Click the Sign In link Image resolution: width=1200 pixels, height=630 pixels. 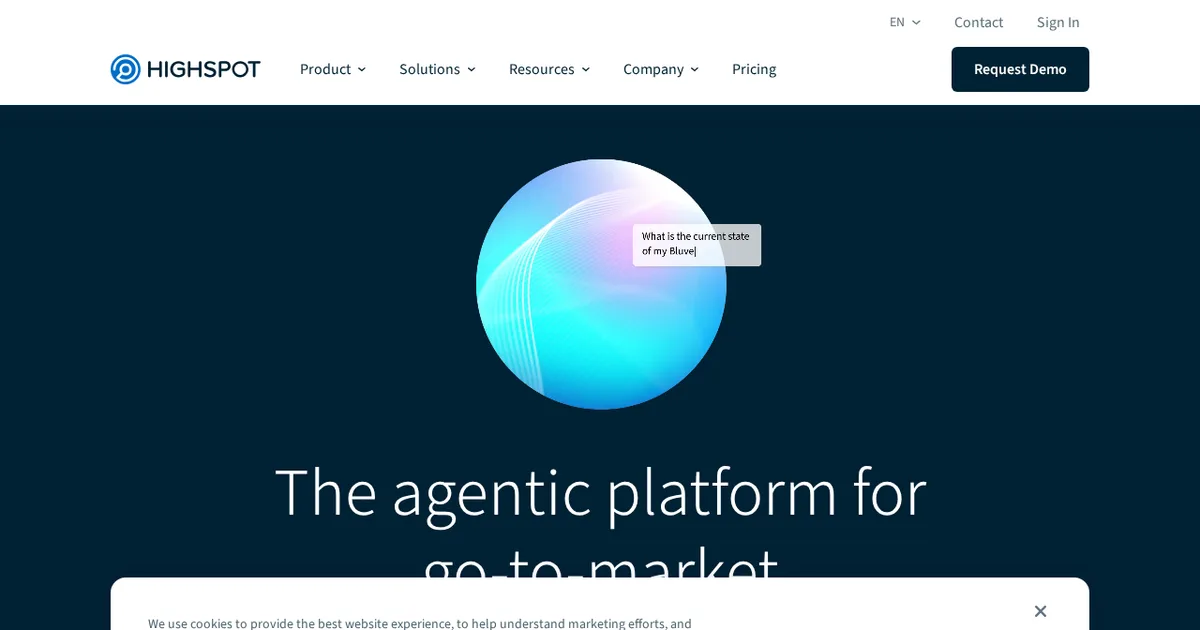[1058, 22]
